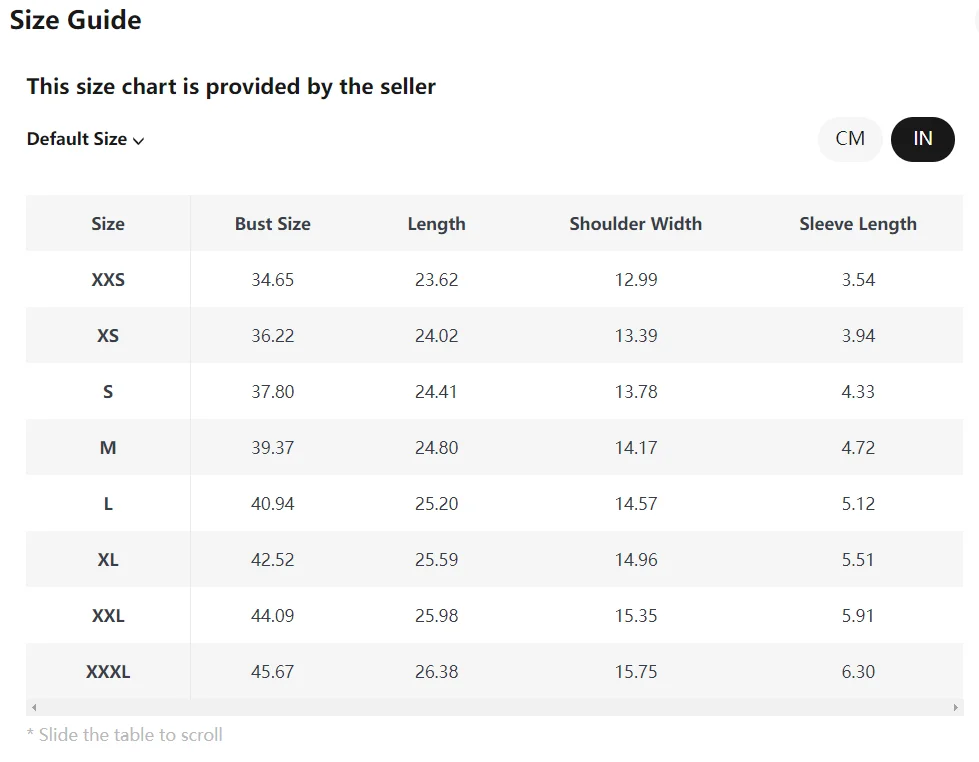Click the Shoulder Width column header
The width and height of the screenshot is (979, 762).
[636, 224]
